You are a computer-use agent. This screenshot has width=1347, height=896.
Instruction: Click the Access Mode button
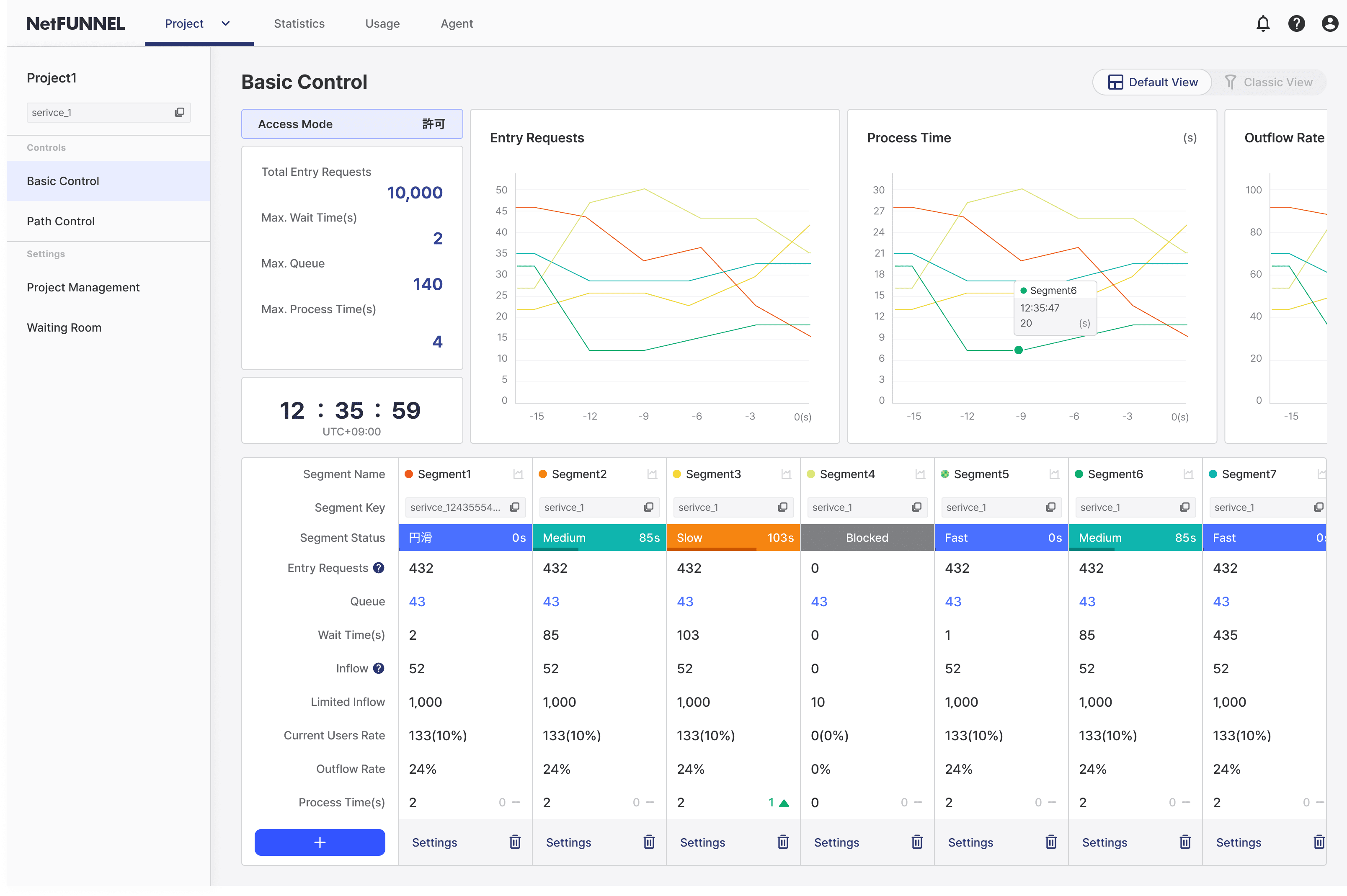[x=351, y=124]
